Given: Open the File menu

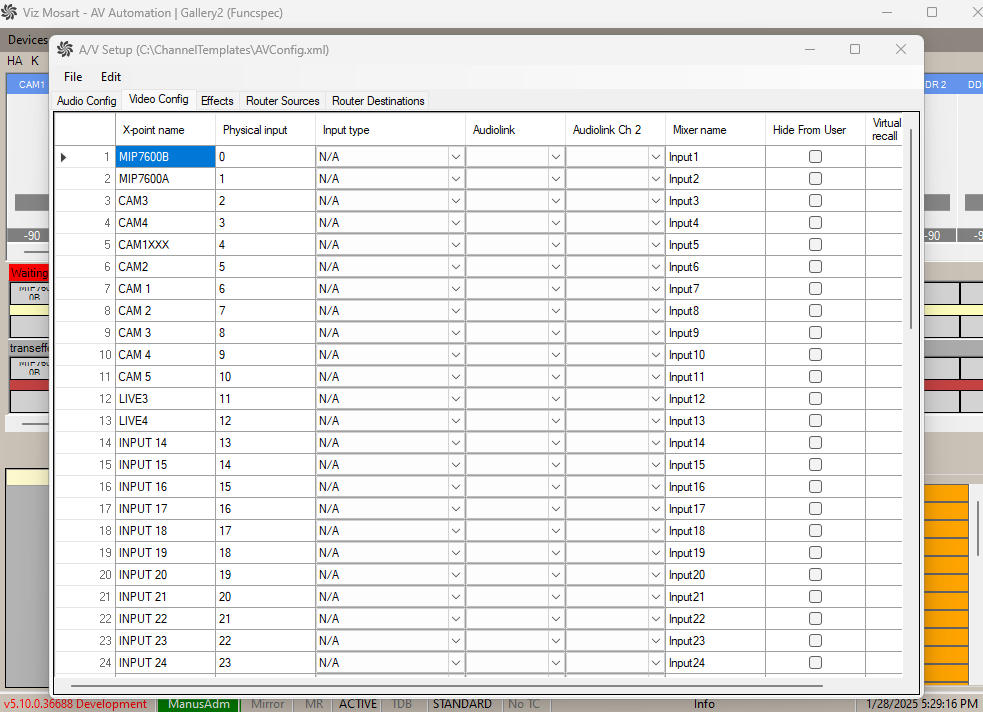Looking at the screenshot, I should pos(73,77).
